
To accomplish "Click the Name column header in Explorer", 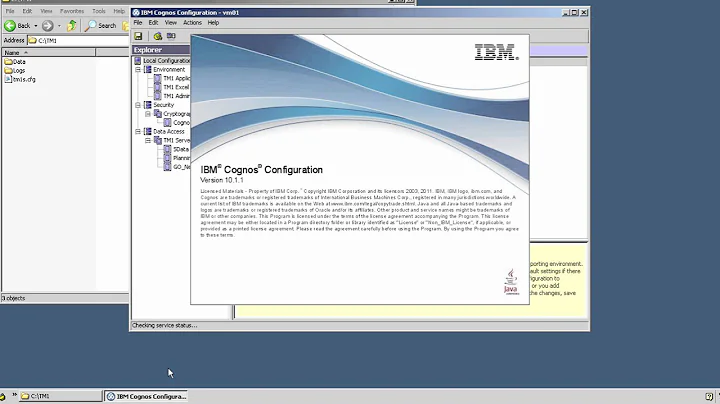I will click(x=49, y=53).
